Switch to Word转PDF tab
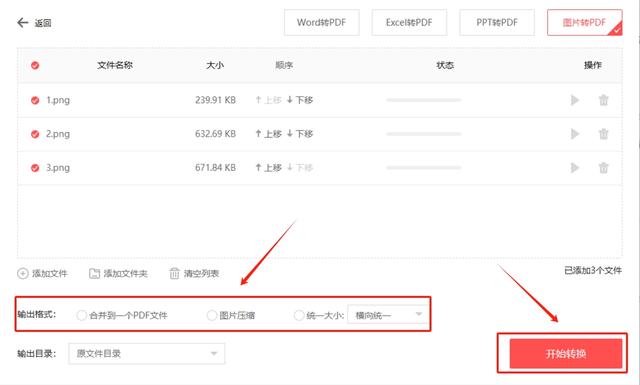 [x=322, y=22]
